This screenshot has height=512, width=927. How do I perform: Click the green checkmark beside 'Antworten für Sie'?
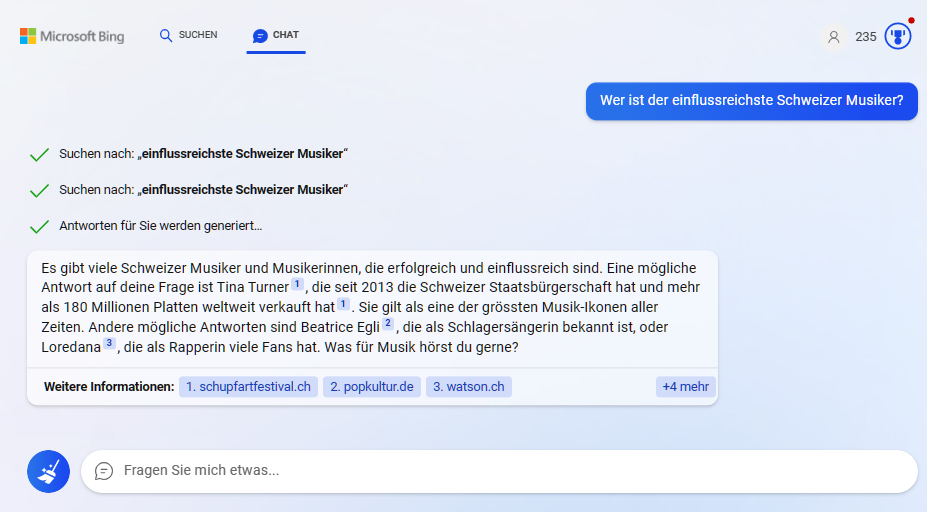pos(39,226)
